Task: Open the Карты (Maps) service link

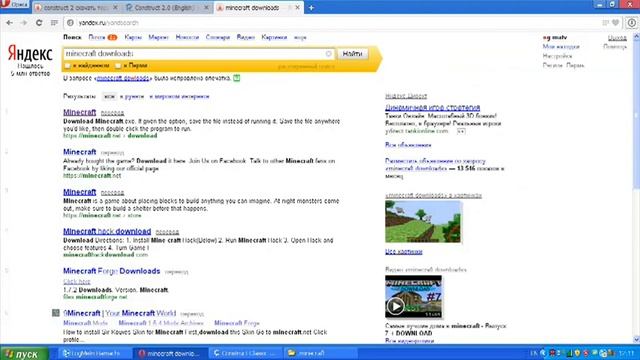Action: click(x=133, y=37)
